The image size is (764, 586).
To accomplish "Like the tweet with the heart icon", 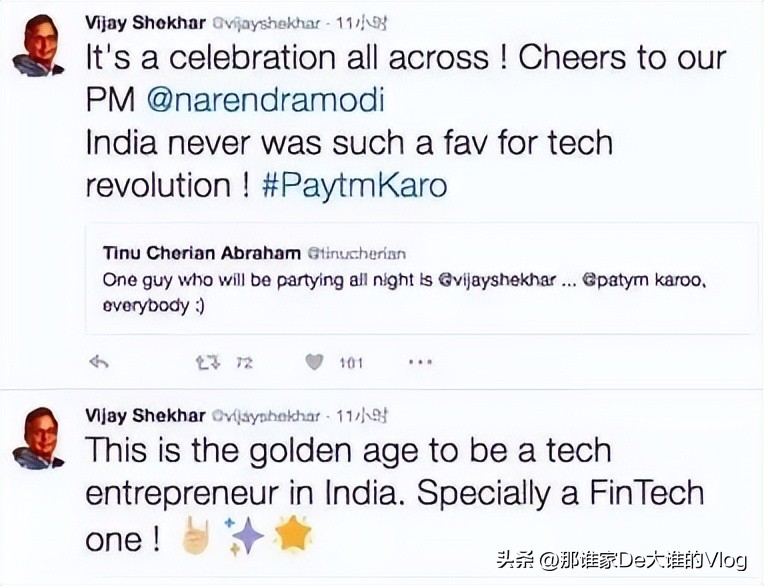I will click(314, 362).
